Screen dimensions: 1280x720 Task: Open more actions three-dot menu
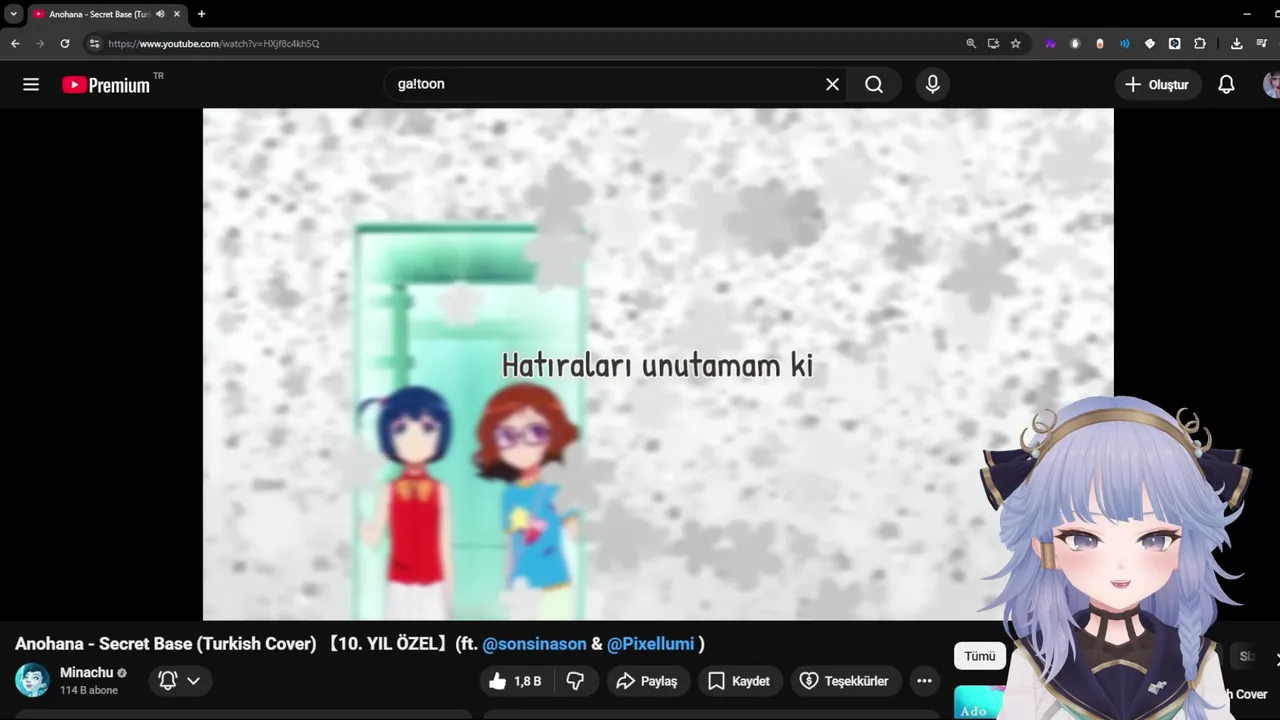pos(924,681)
